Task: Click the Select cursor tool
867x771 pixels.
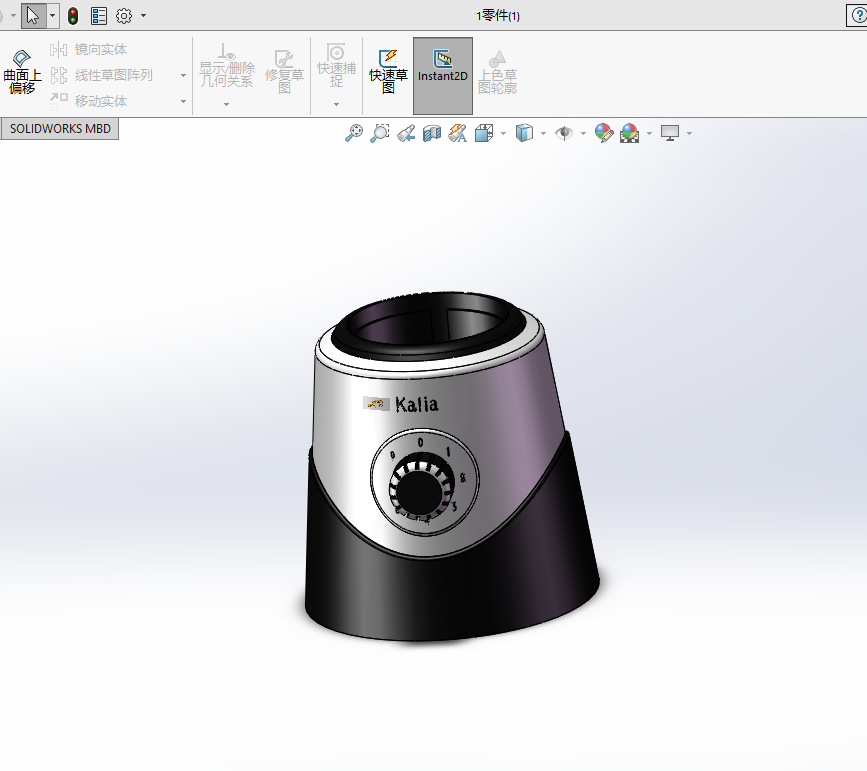Action: point(33,15)
